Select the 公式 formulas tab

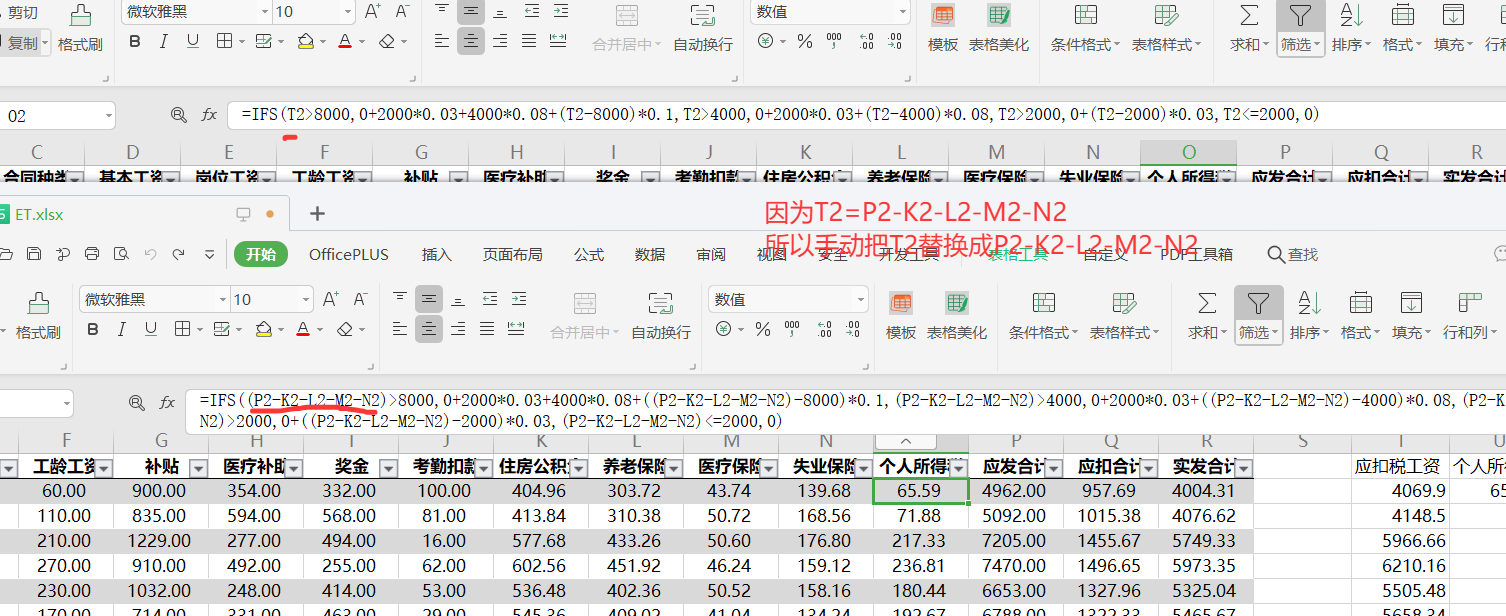[x=589, y=255]
